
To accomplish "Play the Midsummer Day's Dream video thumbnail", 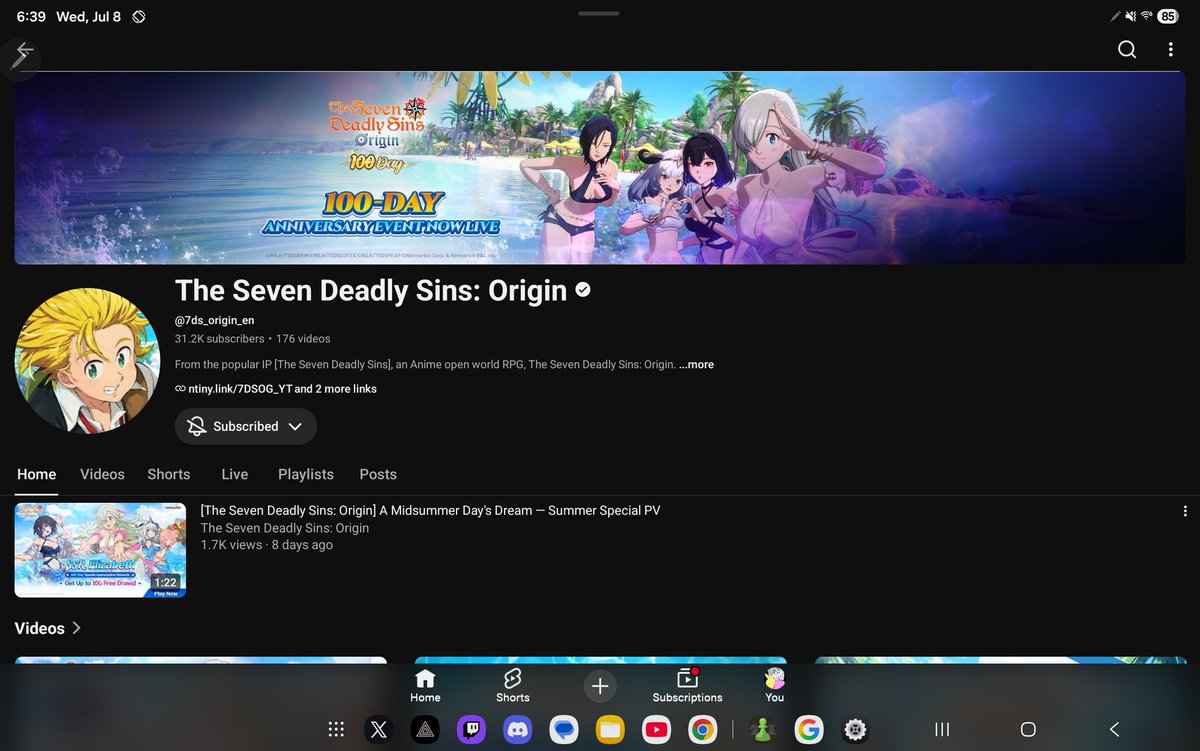I will [x=100, y=551].
